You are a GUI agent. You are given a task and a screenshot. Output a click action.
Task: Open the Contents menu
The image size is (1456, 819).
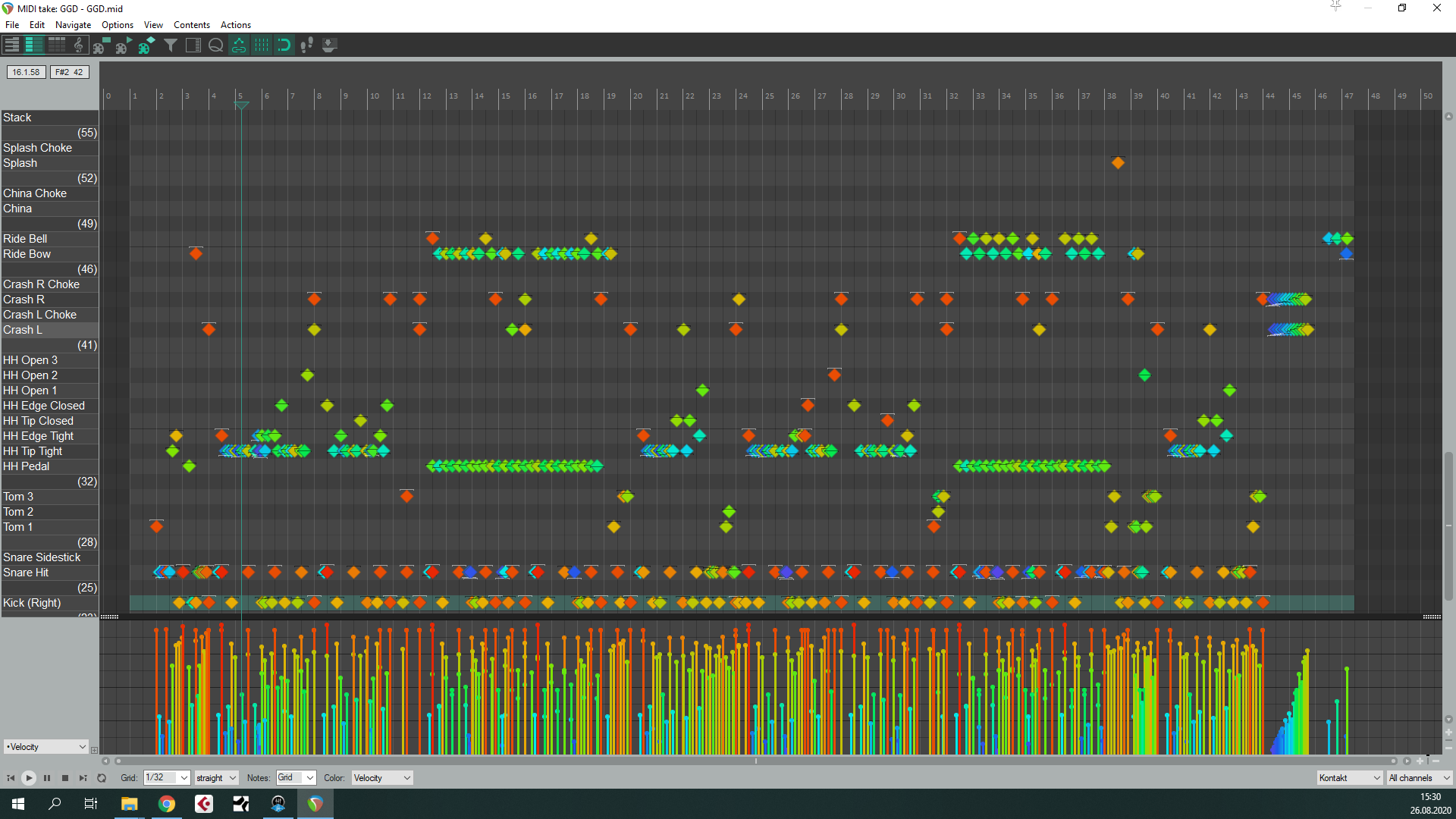click(191, 25)
